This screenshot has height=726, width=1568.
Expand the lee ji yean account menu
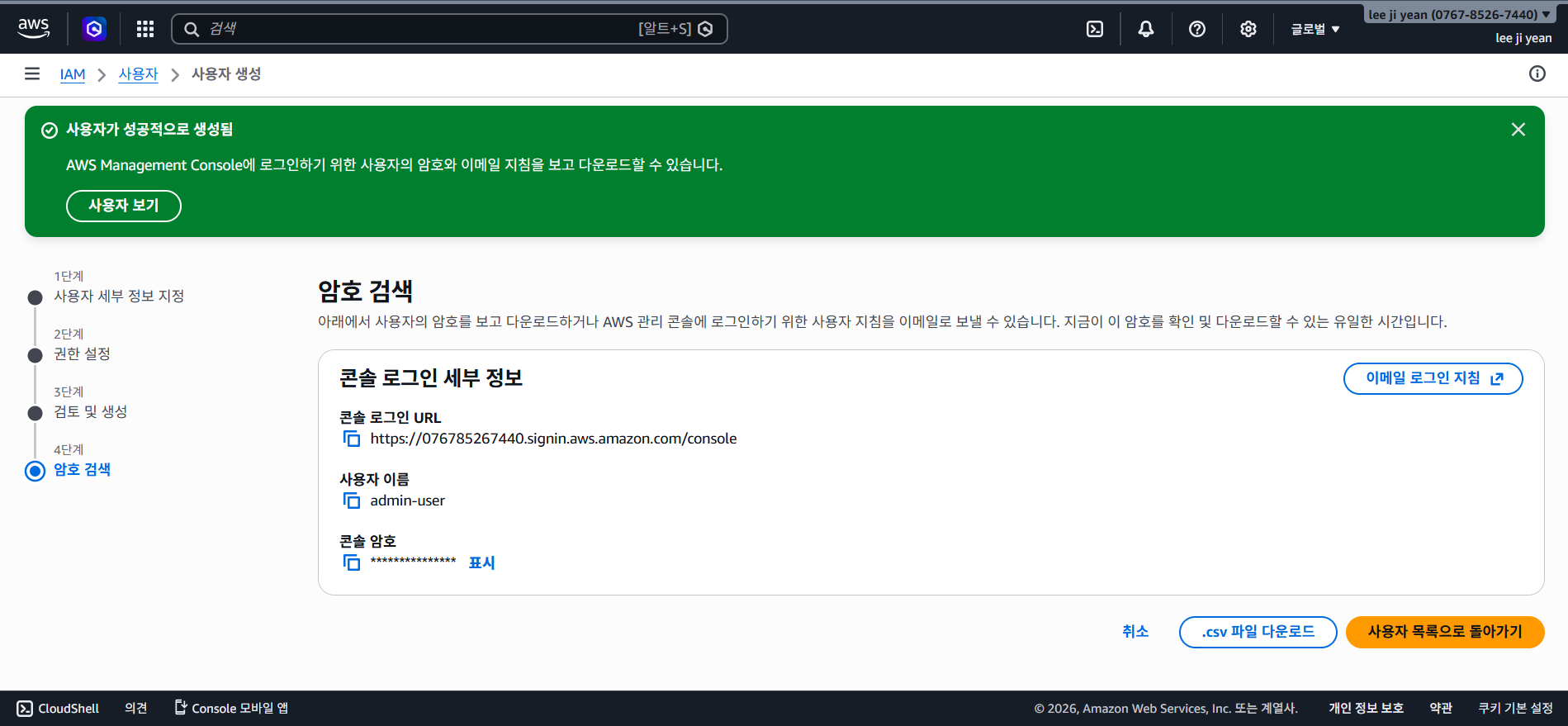click(1459, 15)
